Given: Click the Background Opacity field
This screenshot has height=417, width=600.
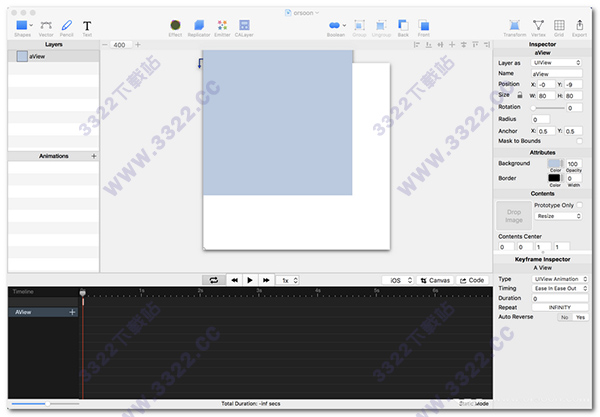Looking at the screenshot, I should 574,164.
